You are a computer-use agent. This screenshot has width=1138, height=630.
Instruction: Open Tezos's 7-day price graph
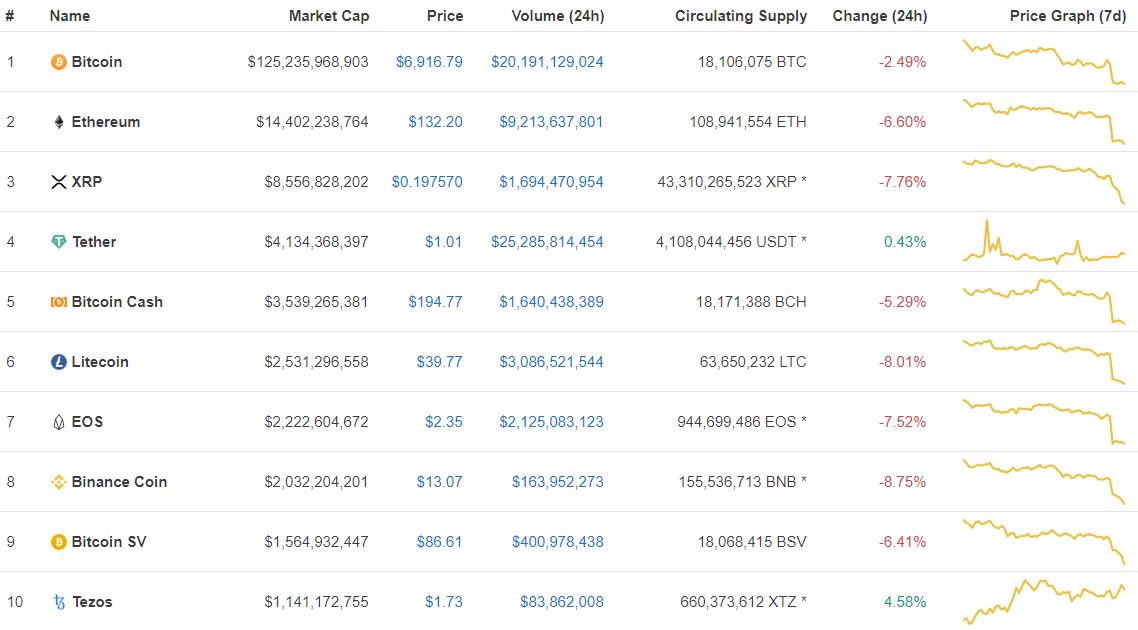pyautogui.click(x=1044, y=602)
